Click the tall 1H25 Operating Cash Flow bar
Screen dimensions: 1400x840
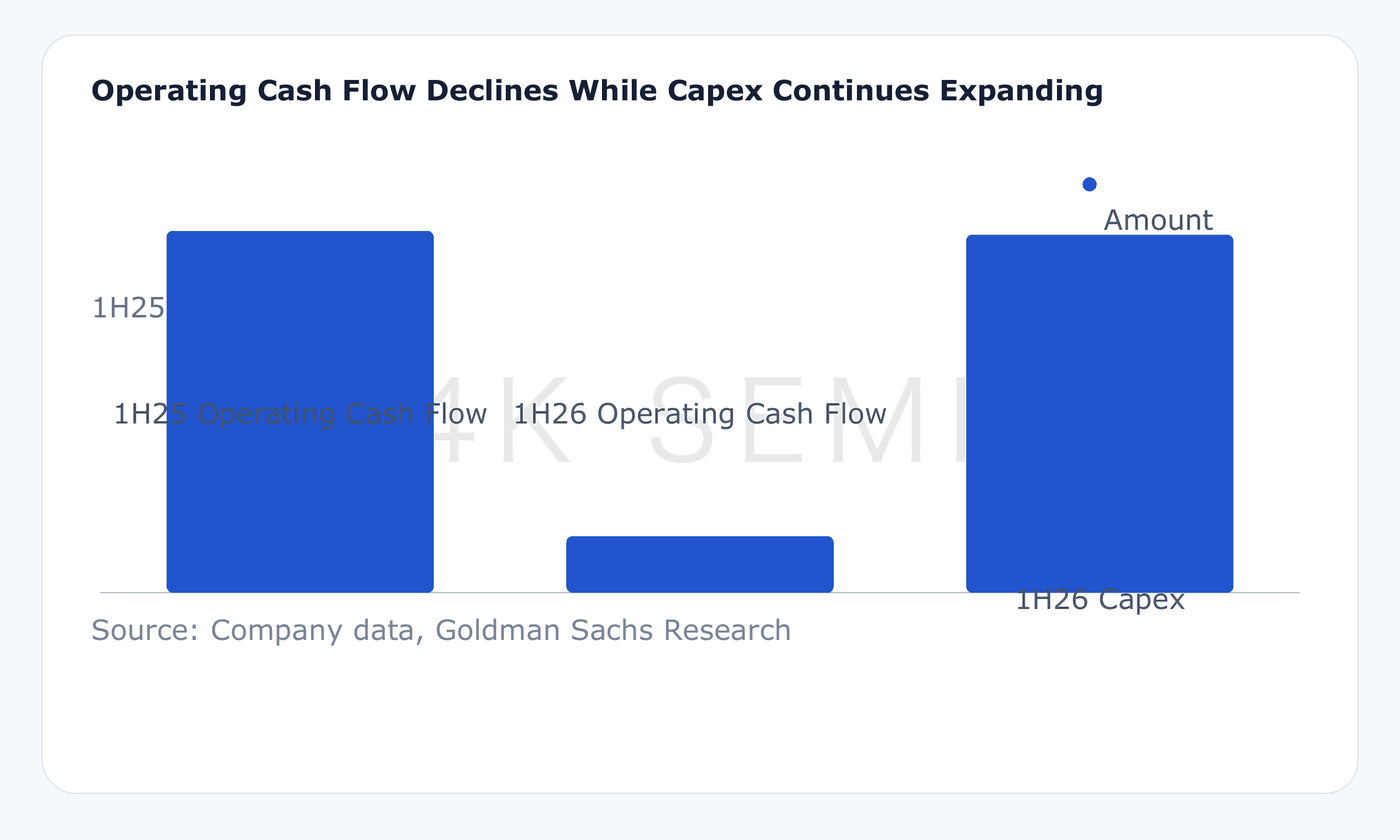tap(300, 412)
